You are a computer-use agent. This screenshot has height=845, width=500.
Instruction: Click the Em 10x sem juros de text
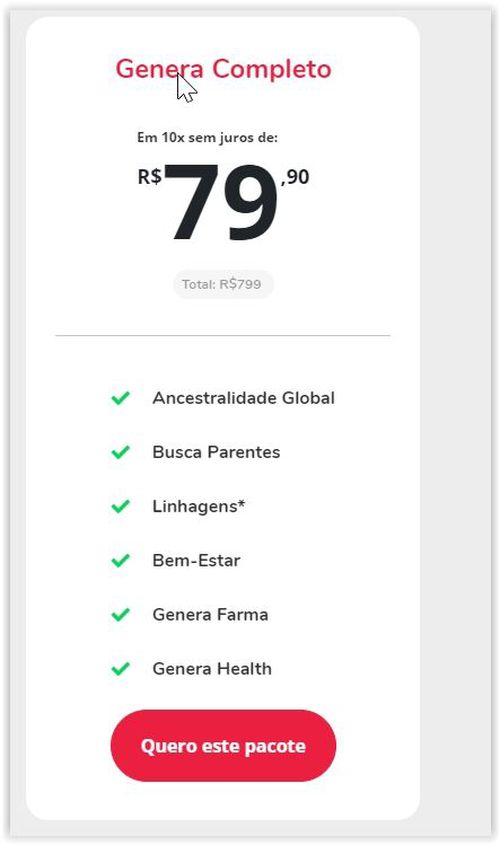[207, 137]
